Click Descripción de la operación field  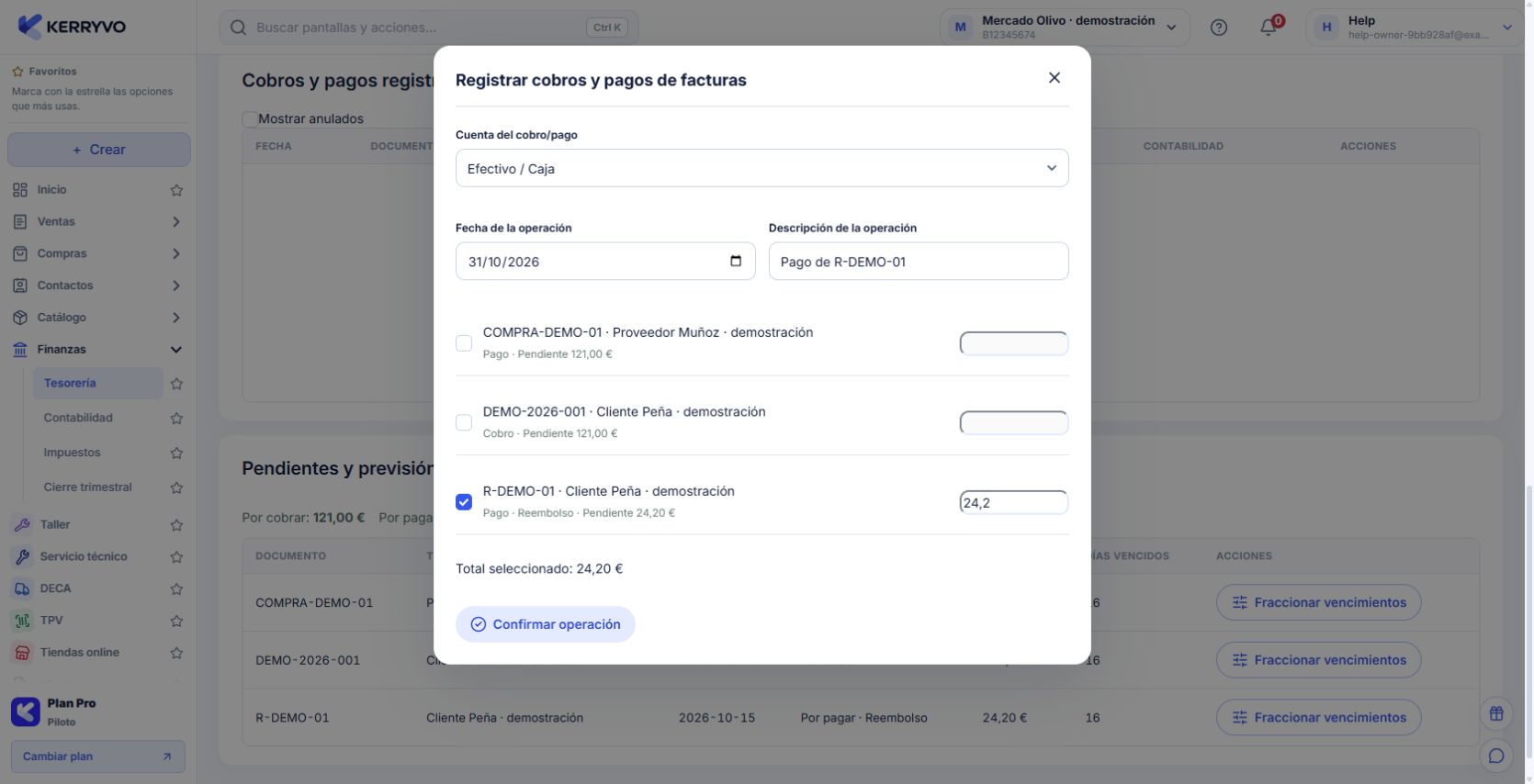[919, 262]
